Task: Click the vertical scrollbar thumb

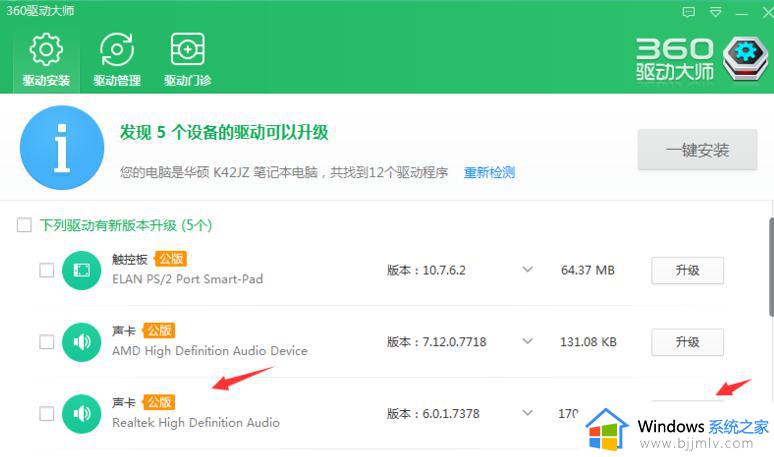Action: [x=771, y=267]
